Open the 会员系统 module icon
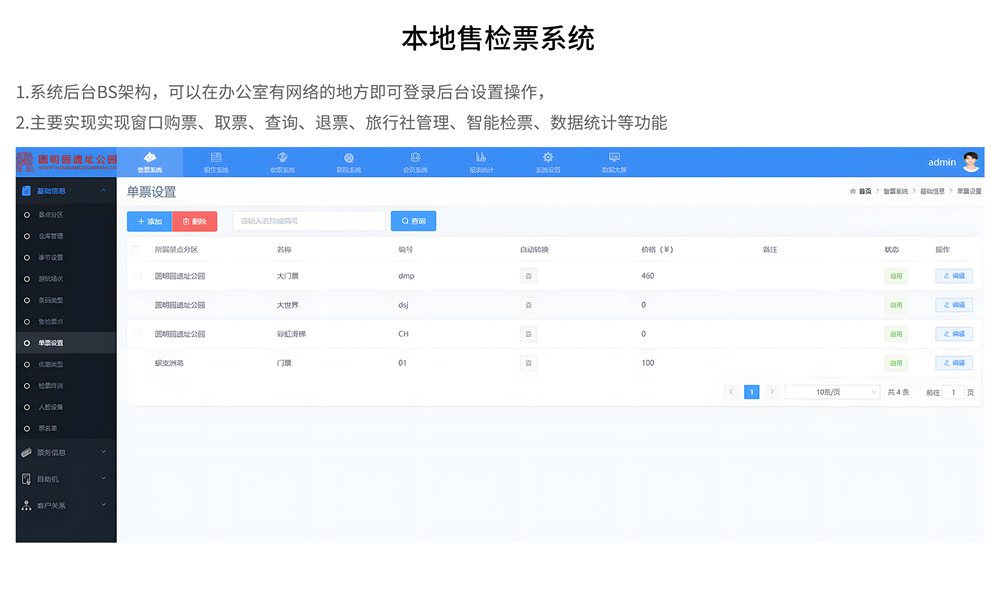Screen dimensions: 1000x594 415,157
